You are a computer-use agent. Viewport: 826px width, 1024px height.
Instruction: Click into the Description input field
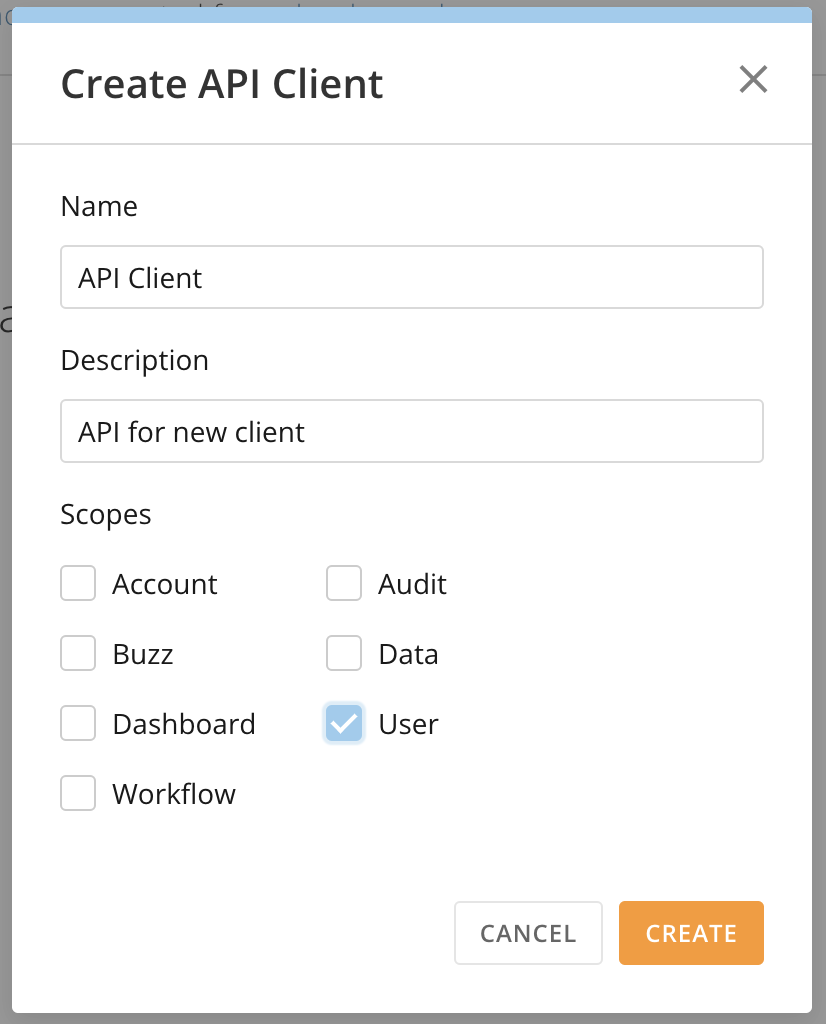[412, 431]
